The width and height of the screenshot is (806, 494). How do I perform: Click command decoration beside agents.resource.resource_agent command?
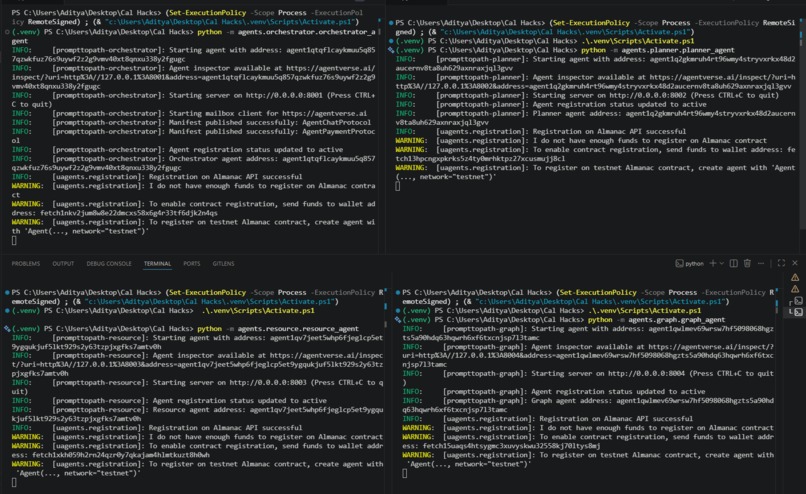point(7,328)
